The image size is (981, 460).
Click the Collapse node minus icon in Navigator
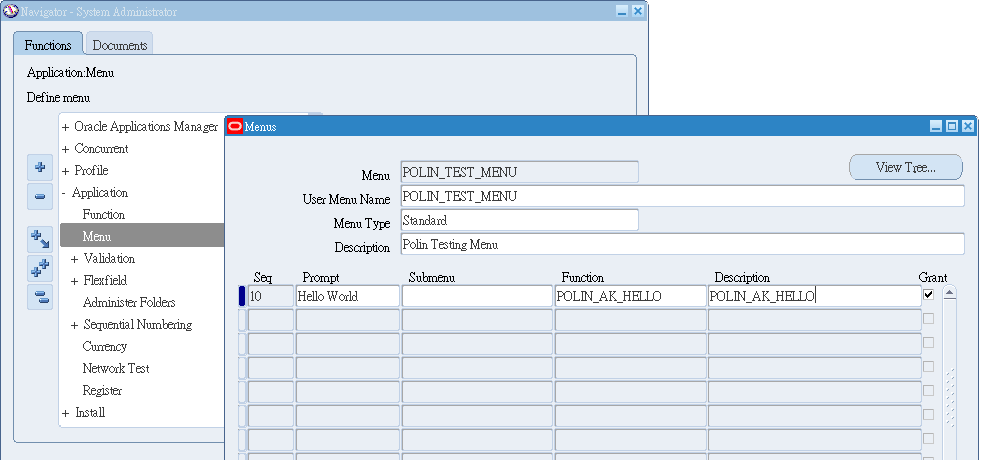pyautogui.click(x=40, y=197)
